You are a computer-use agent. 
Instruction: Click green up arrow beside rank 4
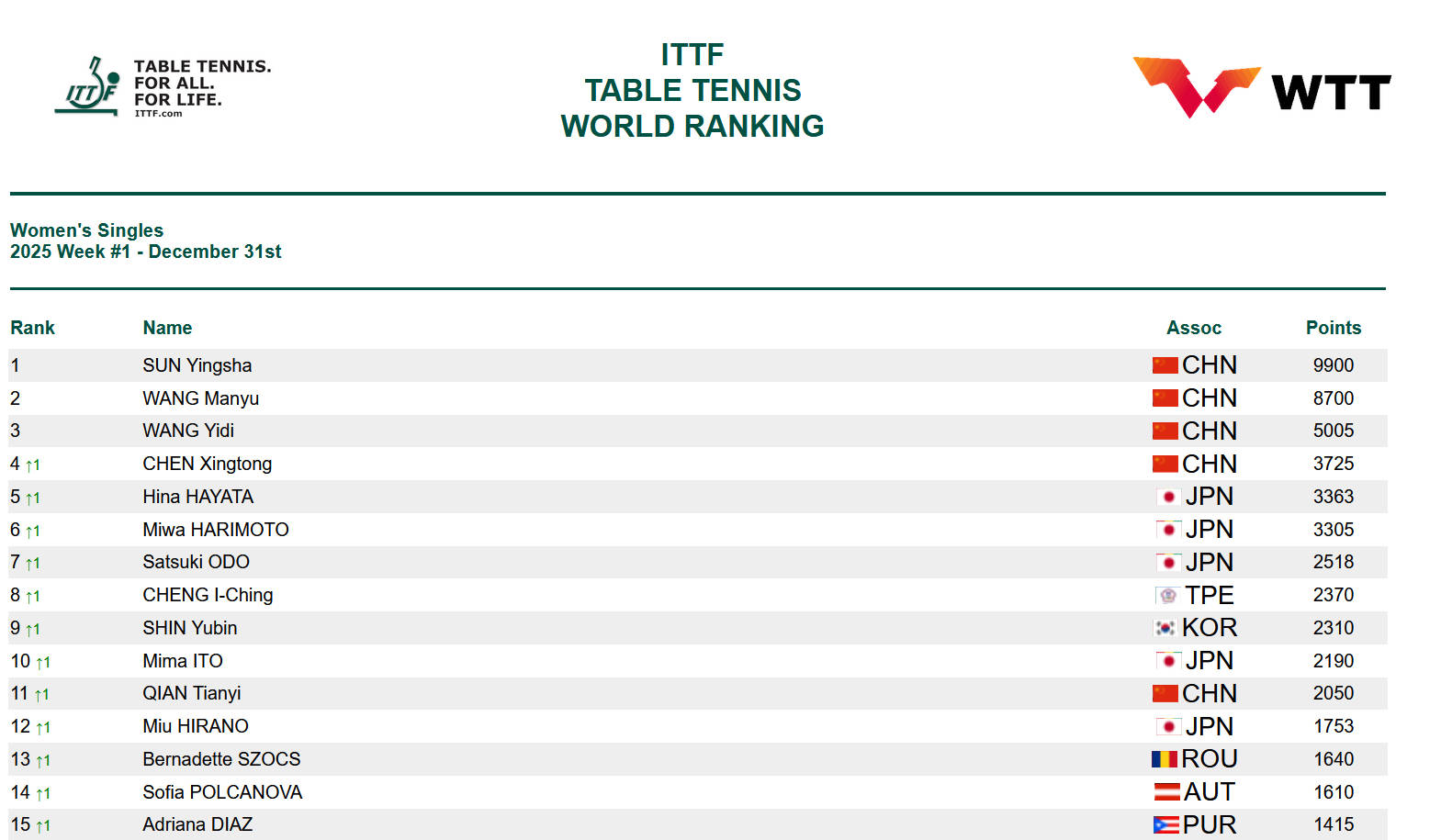32,465
